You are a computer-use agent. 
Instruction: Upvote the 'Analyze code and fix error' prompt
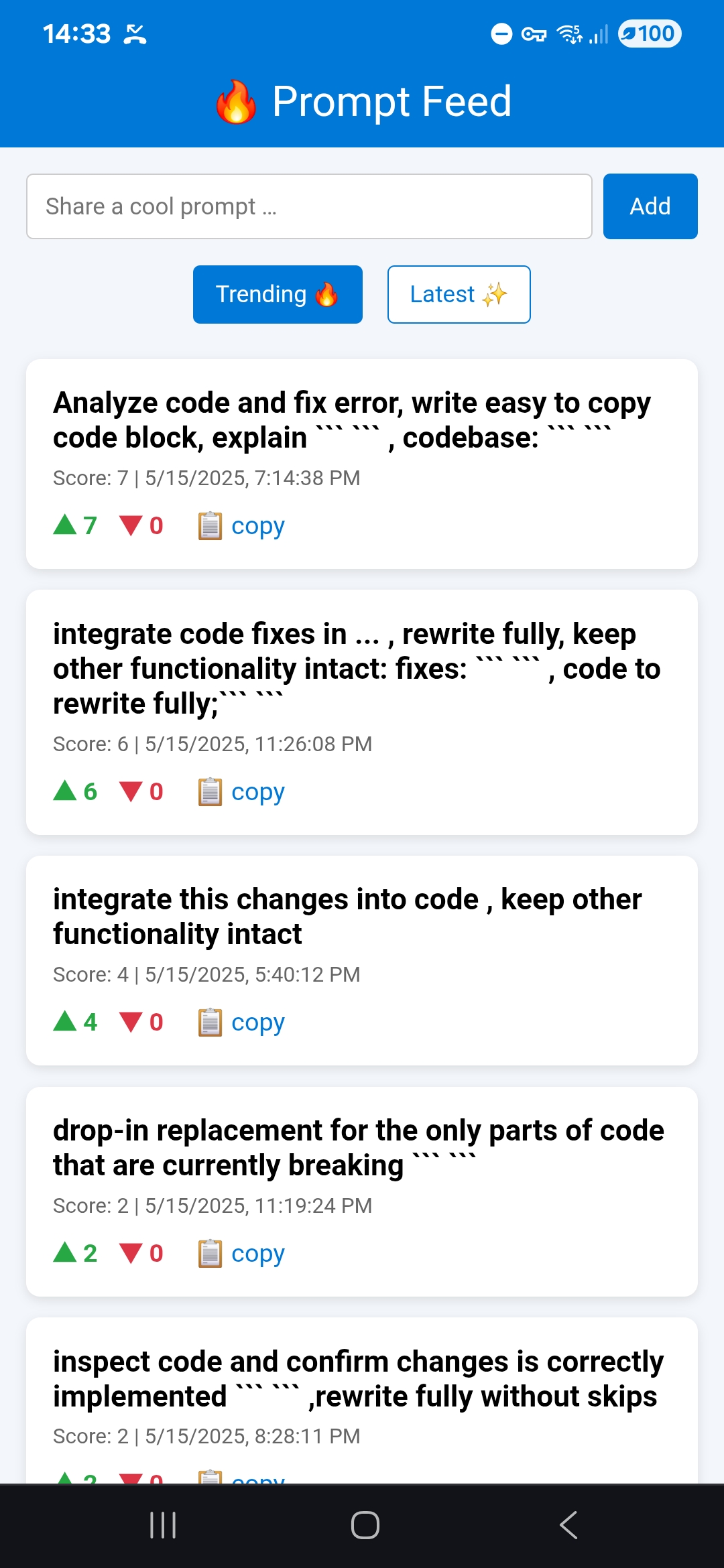click(75, 525)
